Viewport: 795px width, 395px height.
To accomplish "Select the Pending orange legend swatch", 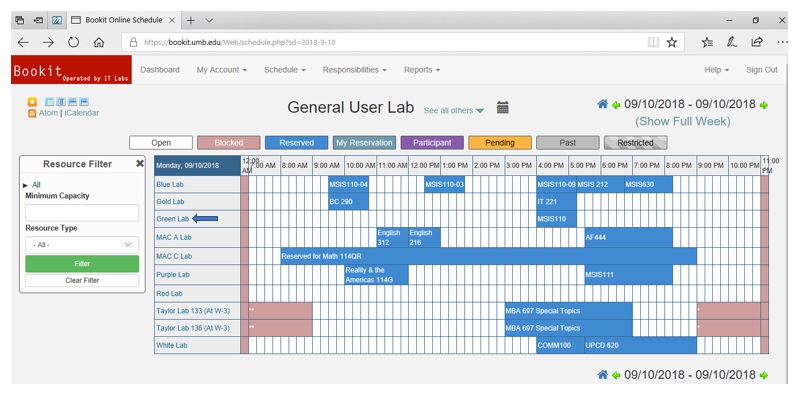I will point(500,142).
